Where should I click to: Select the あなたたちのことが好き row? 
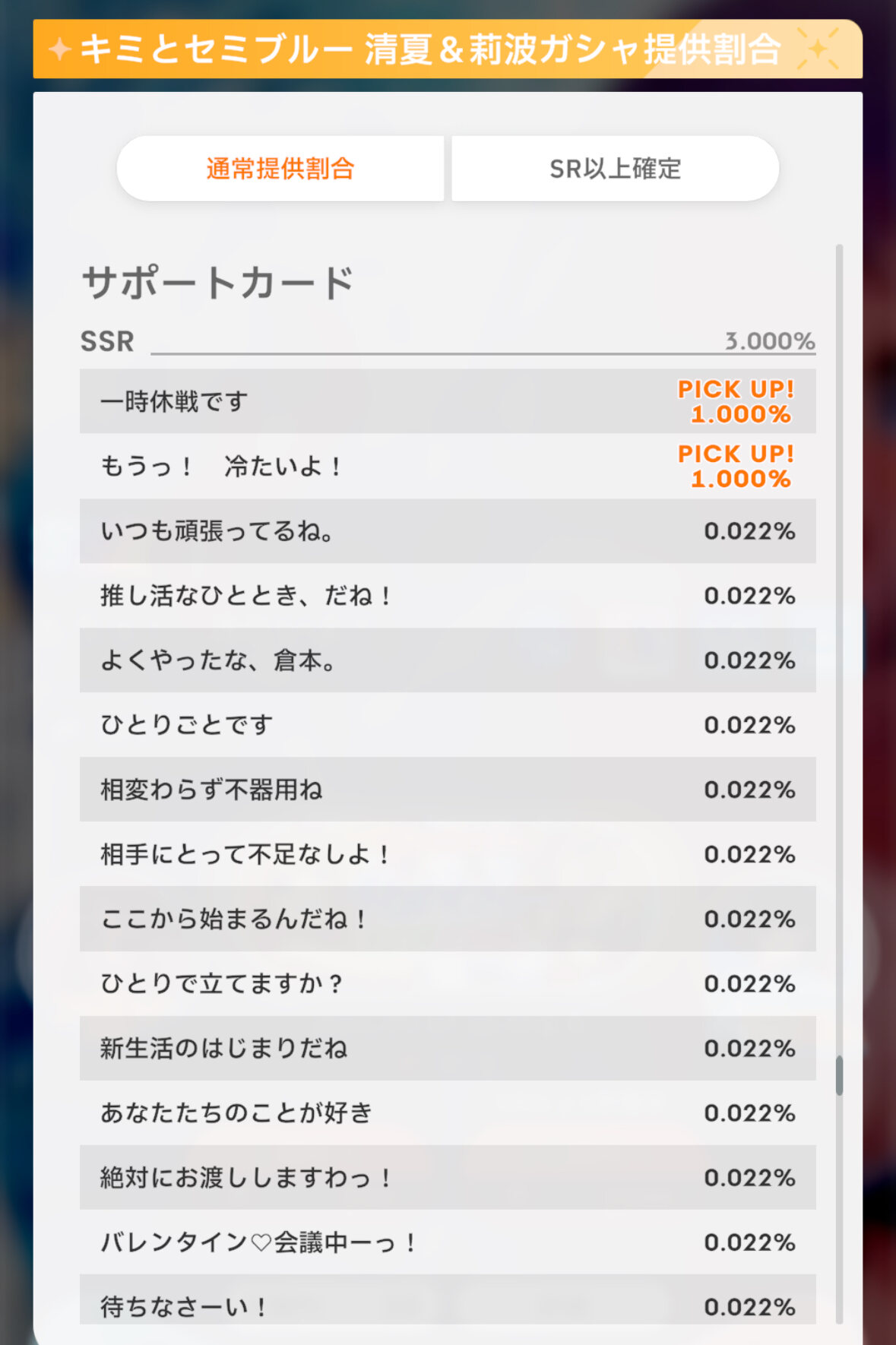pyautogui.click(x=448, y=1112)
